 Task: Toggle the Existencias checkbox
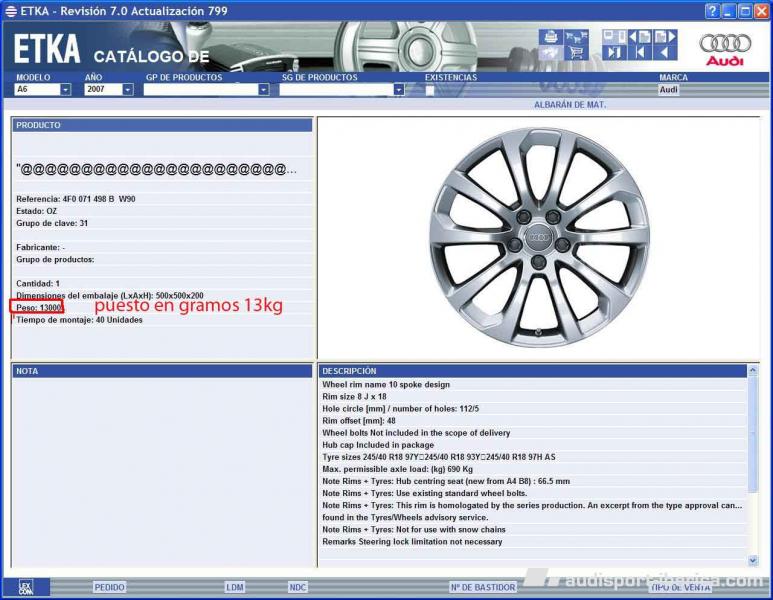click(x=430, y=89)
